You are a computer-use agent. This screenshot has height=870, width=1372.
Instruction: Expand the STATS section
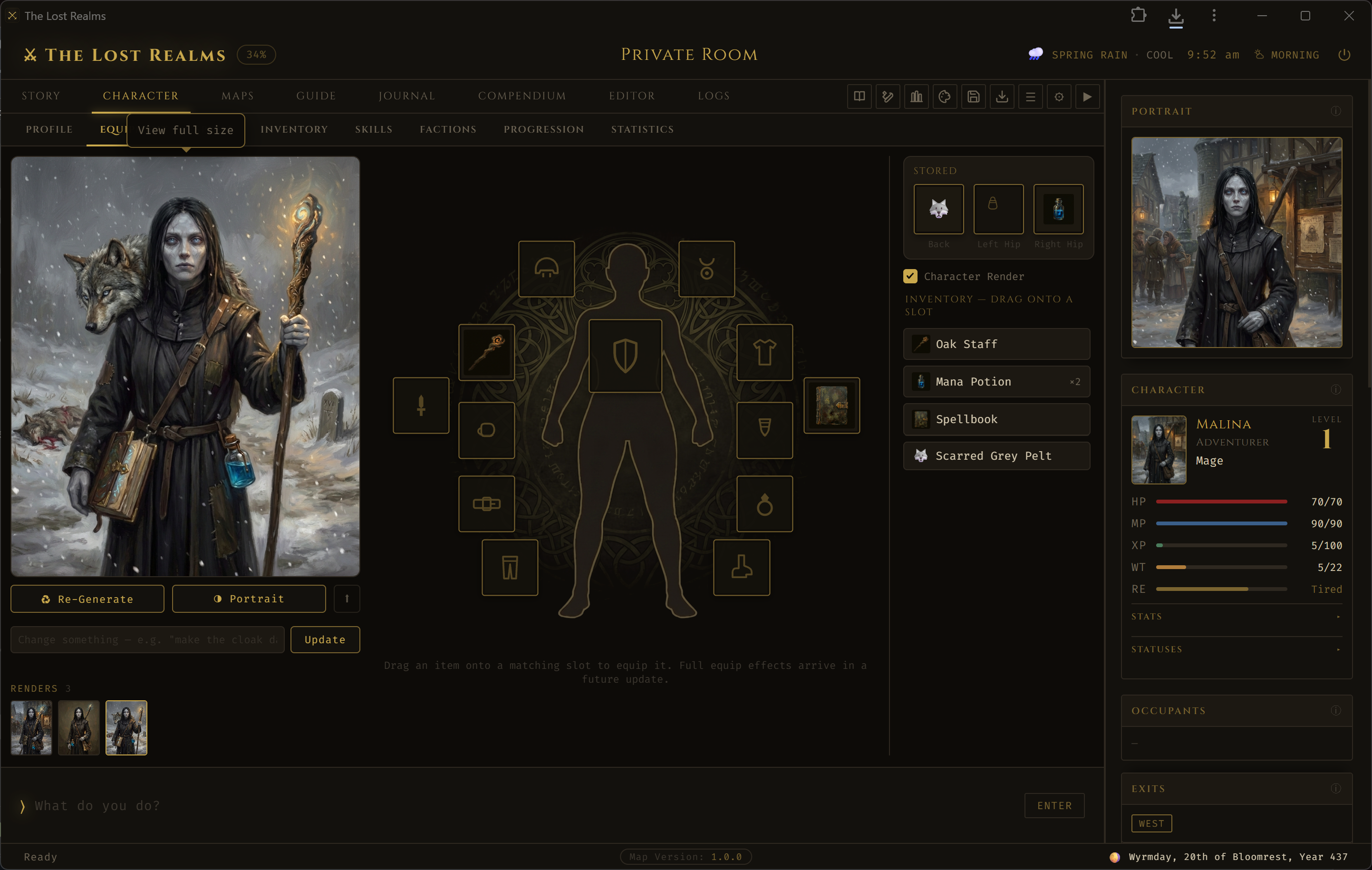click(x=1237, y=617)
